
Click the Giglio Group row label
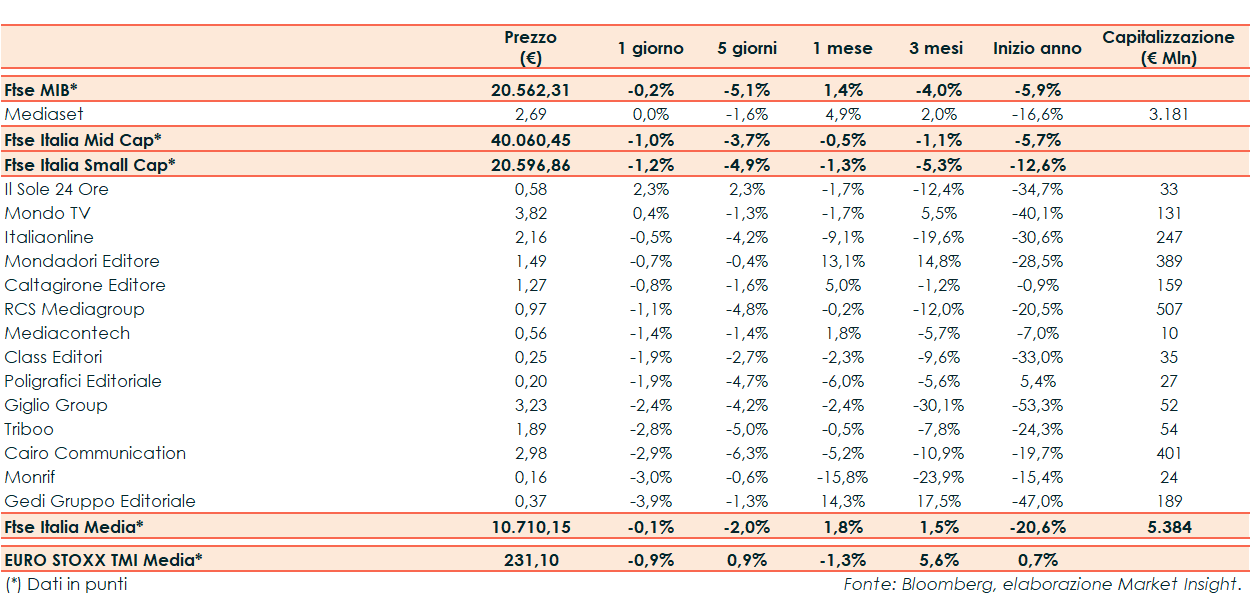point(56,405)
